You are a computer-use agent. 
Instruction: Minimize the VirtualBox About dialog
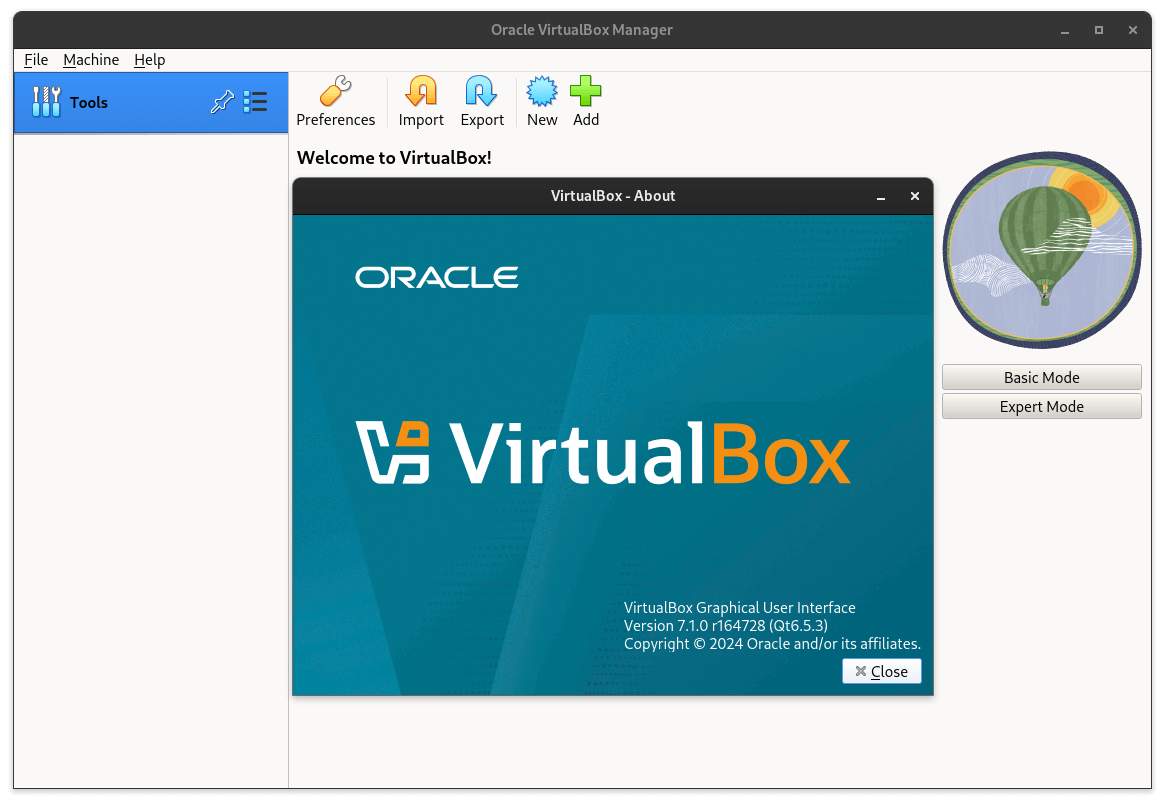pyautogui.click(x=880, y=196)
